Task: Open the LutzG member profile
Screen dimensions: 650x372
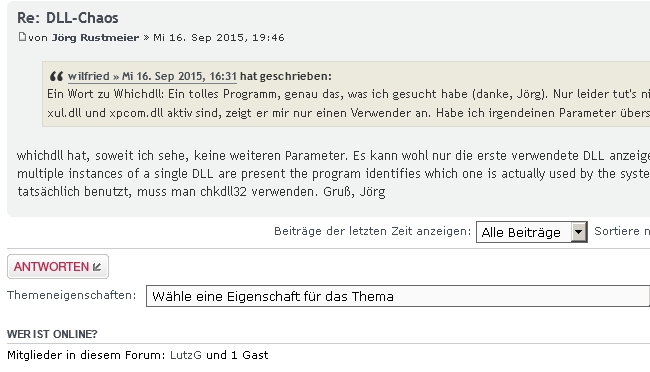Action: click(x=186, y=355)
